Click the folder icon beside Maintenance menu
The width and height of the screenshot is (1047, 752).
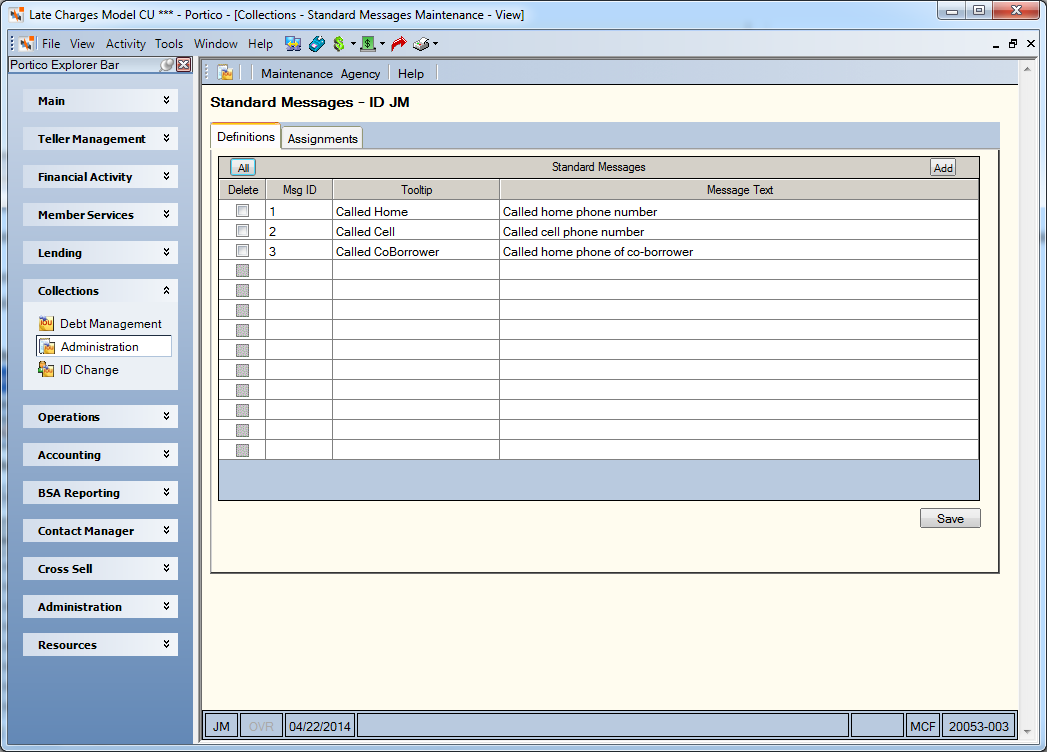click(226, 73)
